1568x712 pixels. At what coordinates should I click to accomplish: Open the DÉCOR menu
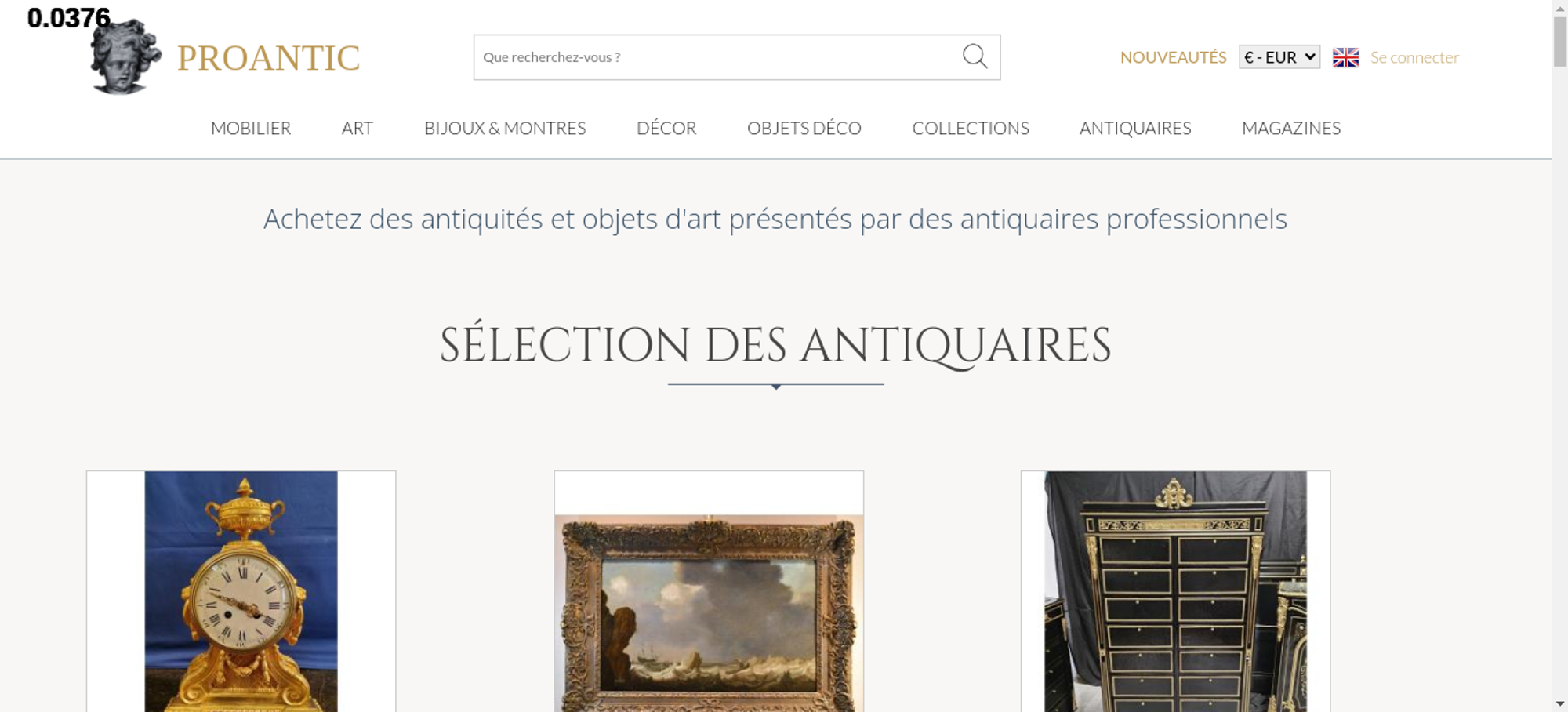tap(666, 128)
